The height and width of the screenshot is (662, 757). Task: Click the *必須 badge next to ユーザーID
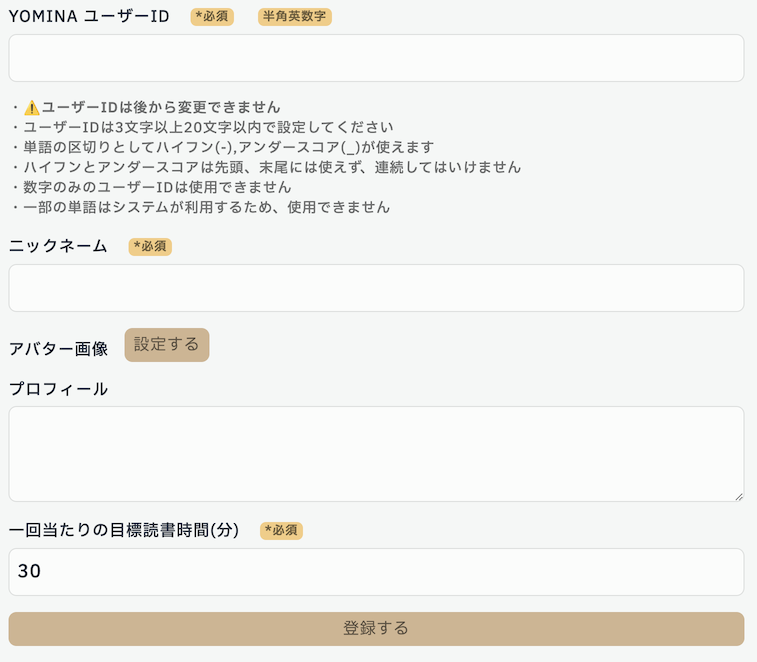point(212,17)
